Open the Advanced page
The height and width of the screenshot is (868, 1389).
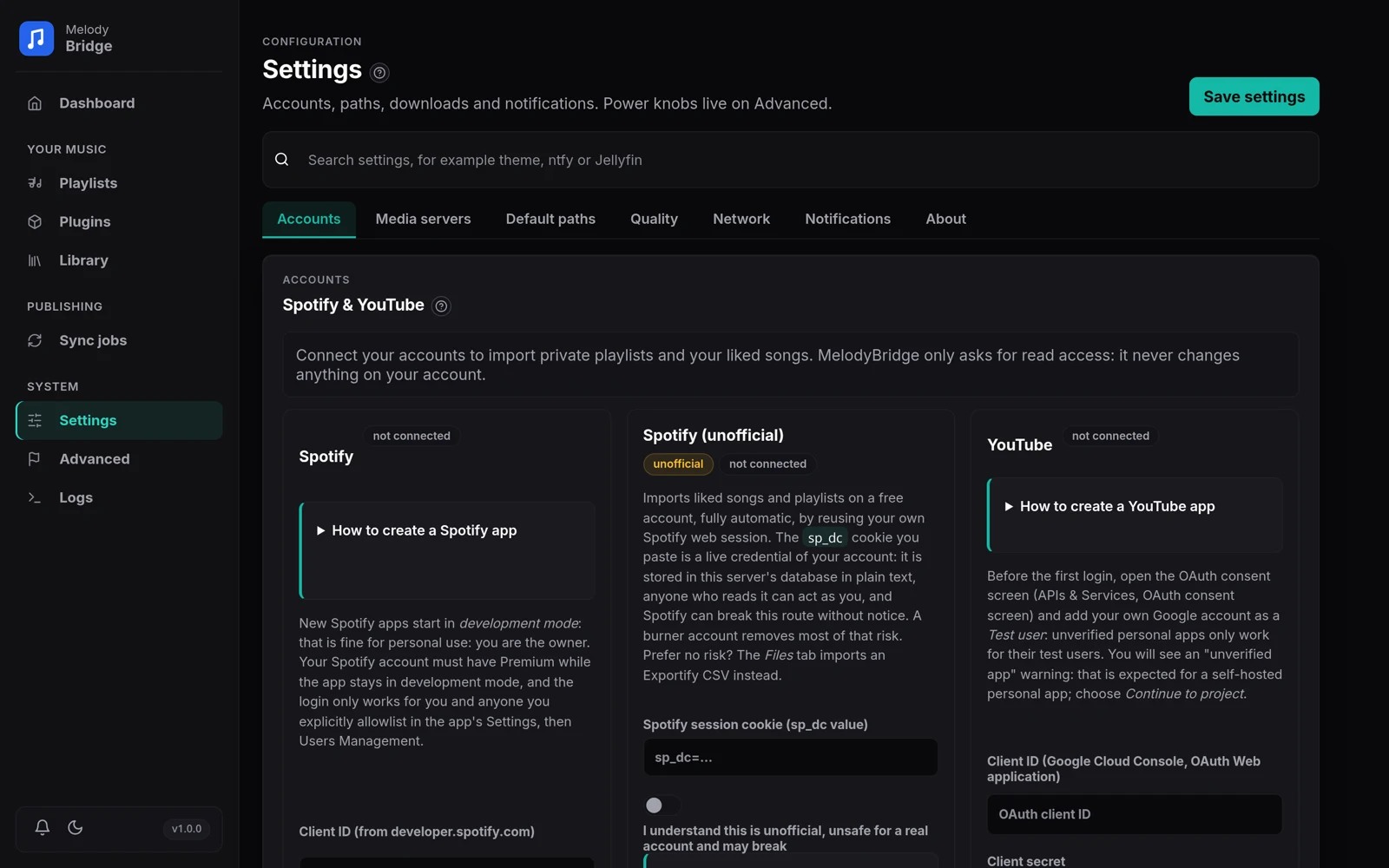[119, 459]
